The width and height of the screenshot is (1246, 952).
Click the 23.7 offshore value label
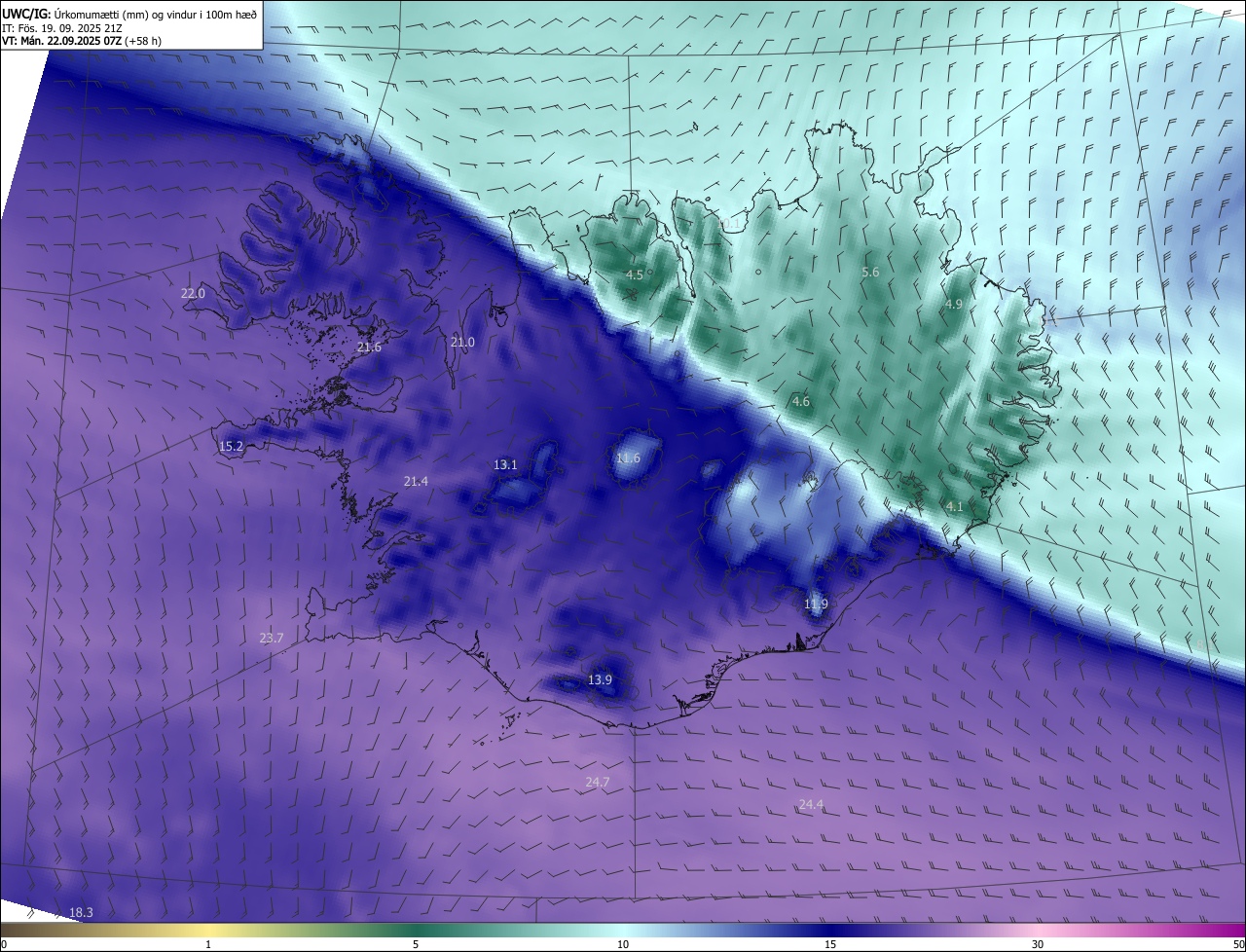point(271,639)
